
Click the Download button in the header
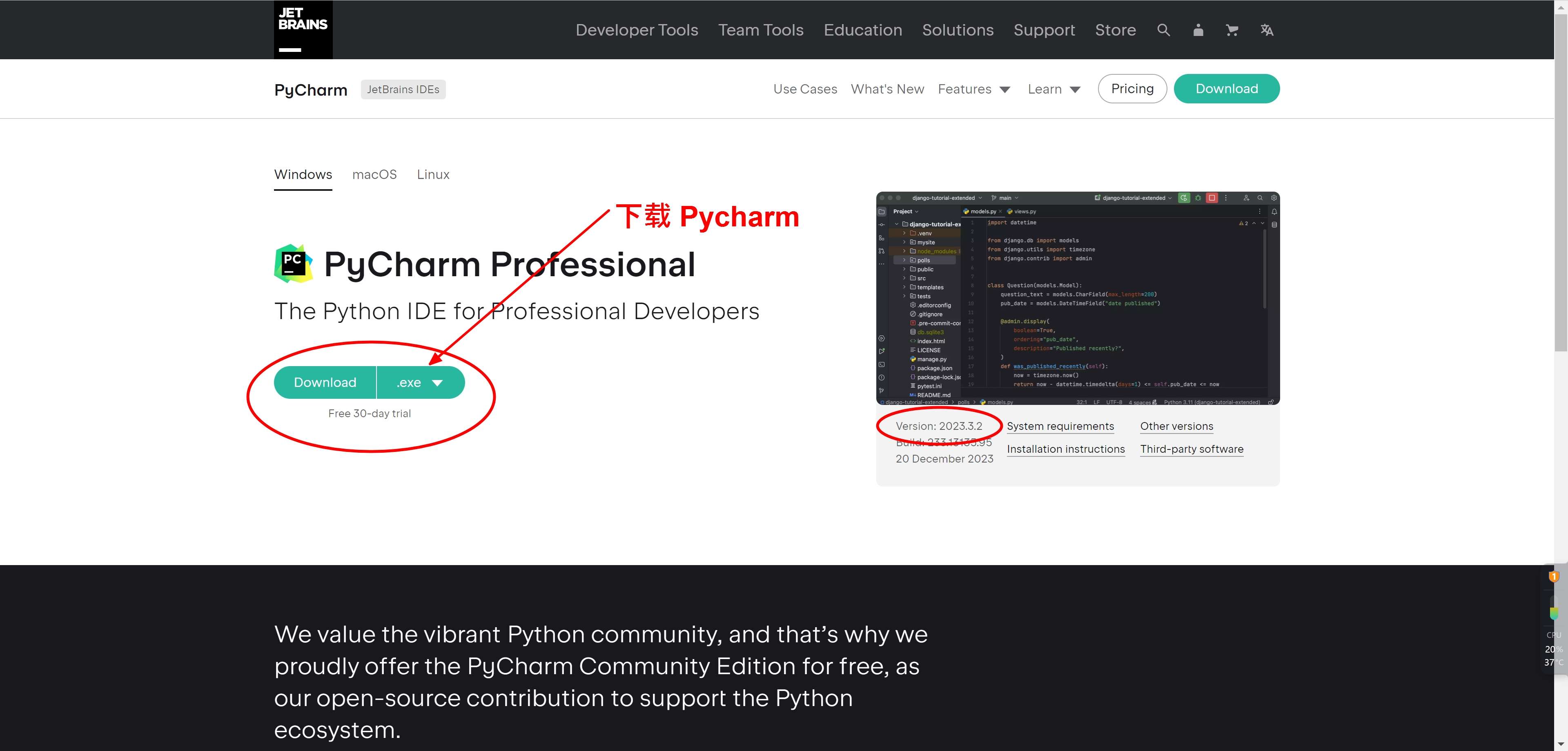(x=1227, y=89)
